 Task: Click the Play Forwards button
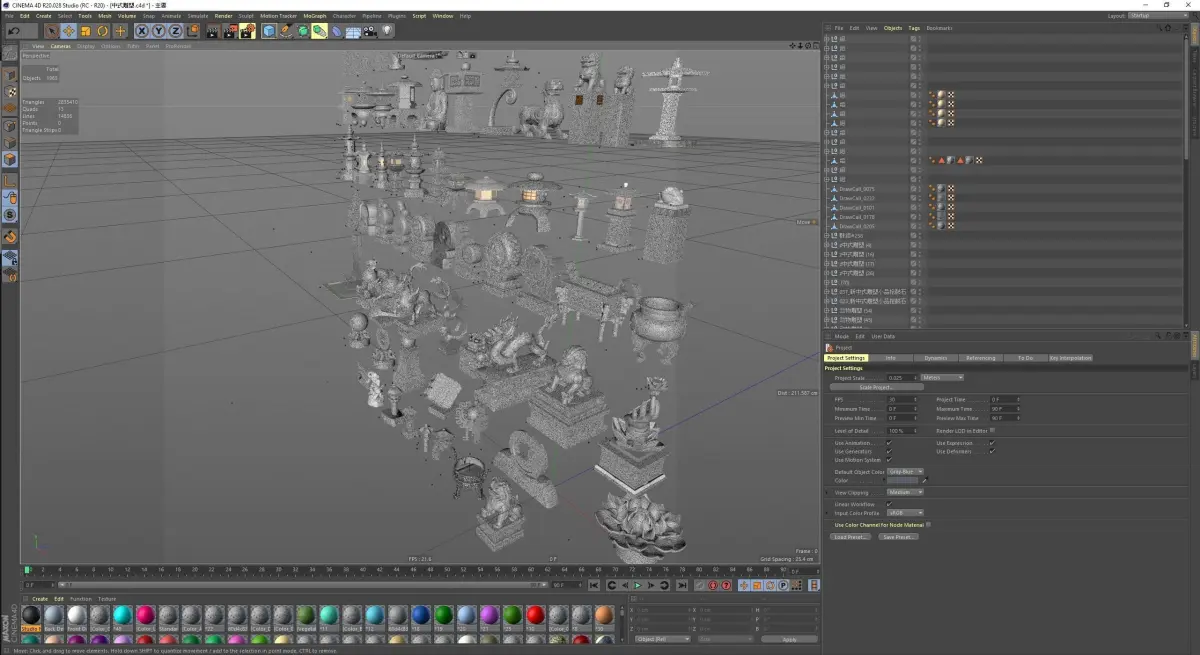click(637, 585)
